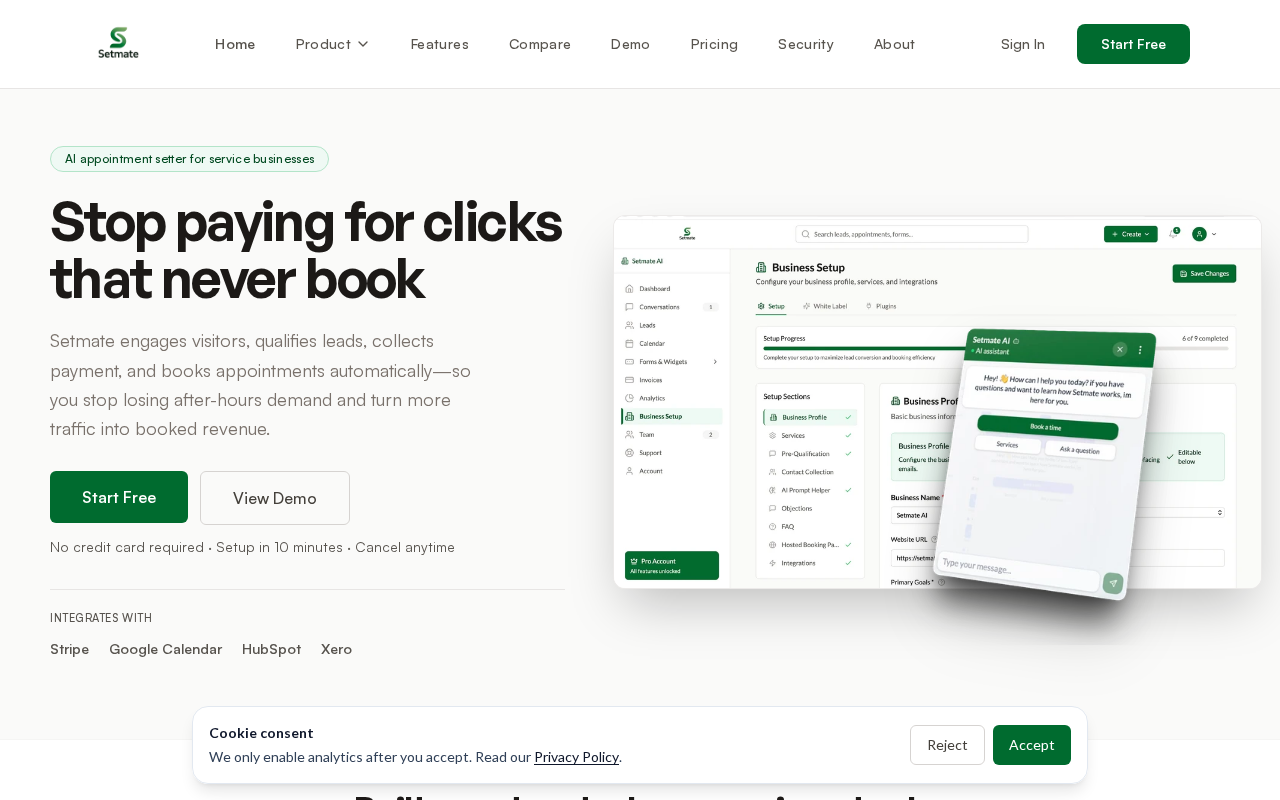This screenshot has height=800, width=1280.
Task: Click the Services gear icon under Setup Sections
Action: click(772, 435)
